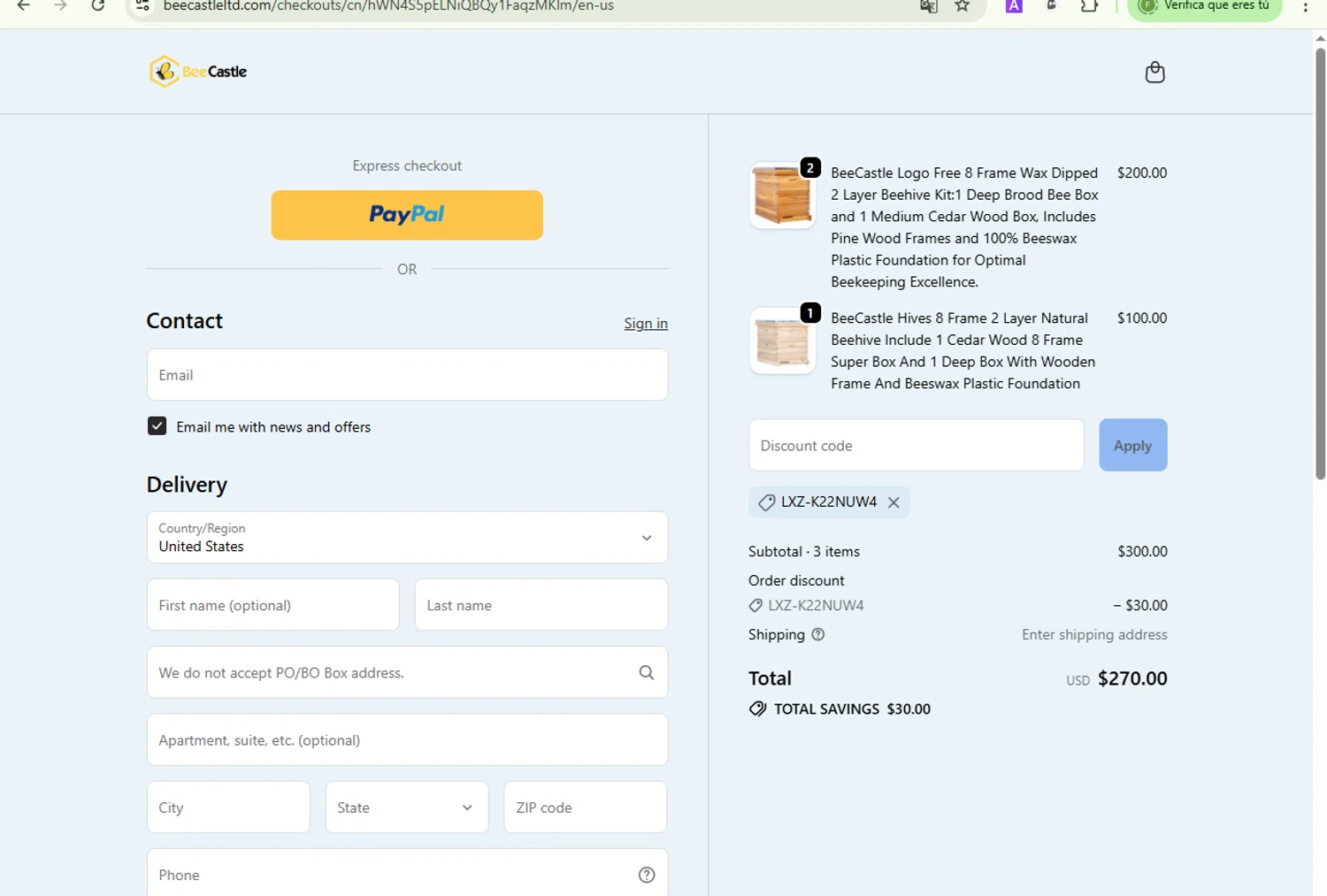Open the purple A extension icon
This screenshot has height=896, width=1327.
[1014, 6]
